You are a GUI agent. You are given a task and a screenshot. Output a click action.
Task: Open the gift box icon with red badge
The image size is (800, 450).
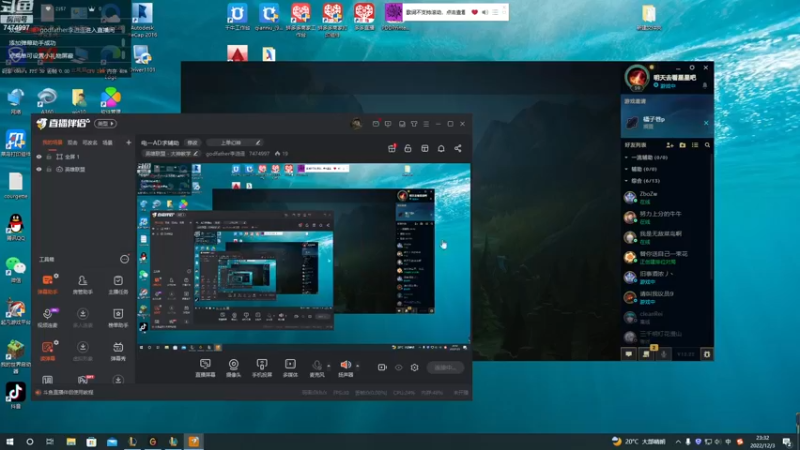tap(392, 148)
